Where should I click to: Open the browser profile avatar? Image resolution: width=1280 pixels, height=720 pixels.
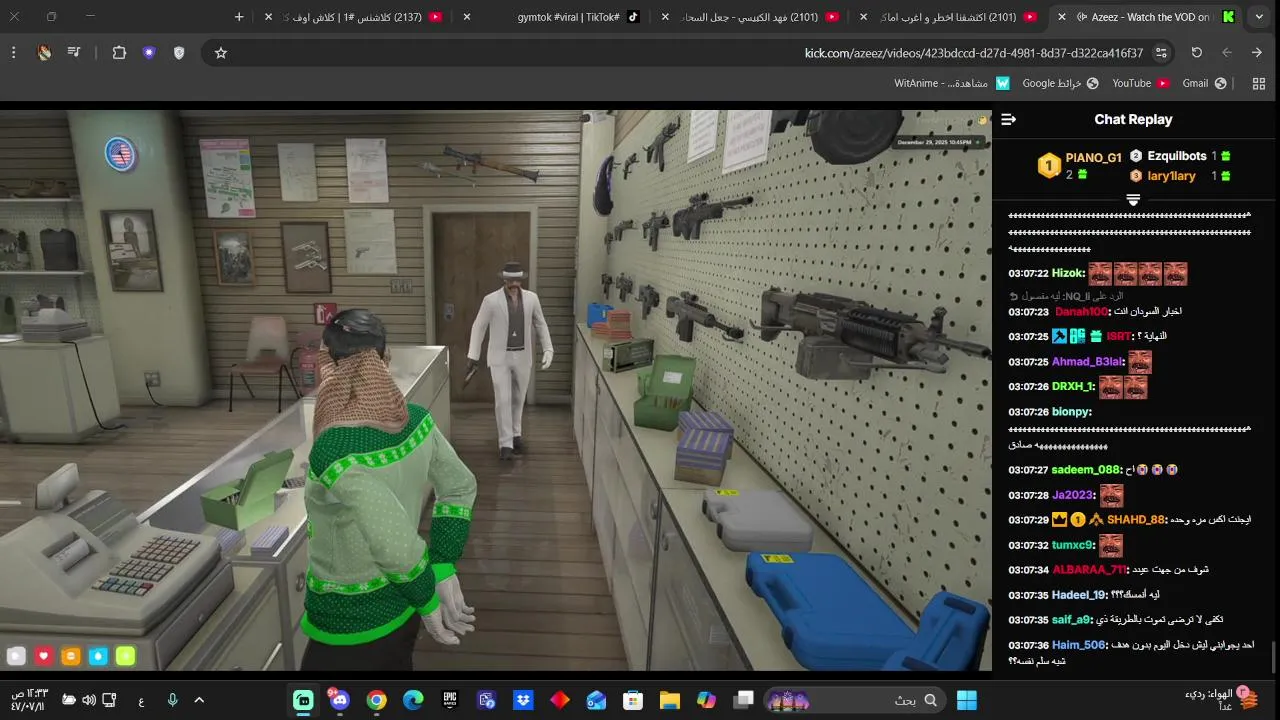tap(44, 53)
